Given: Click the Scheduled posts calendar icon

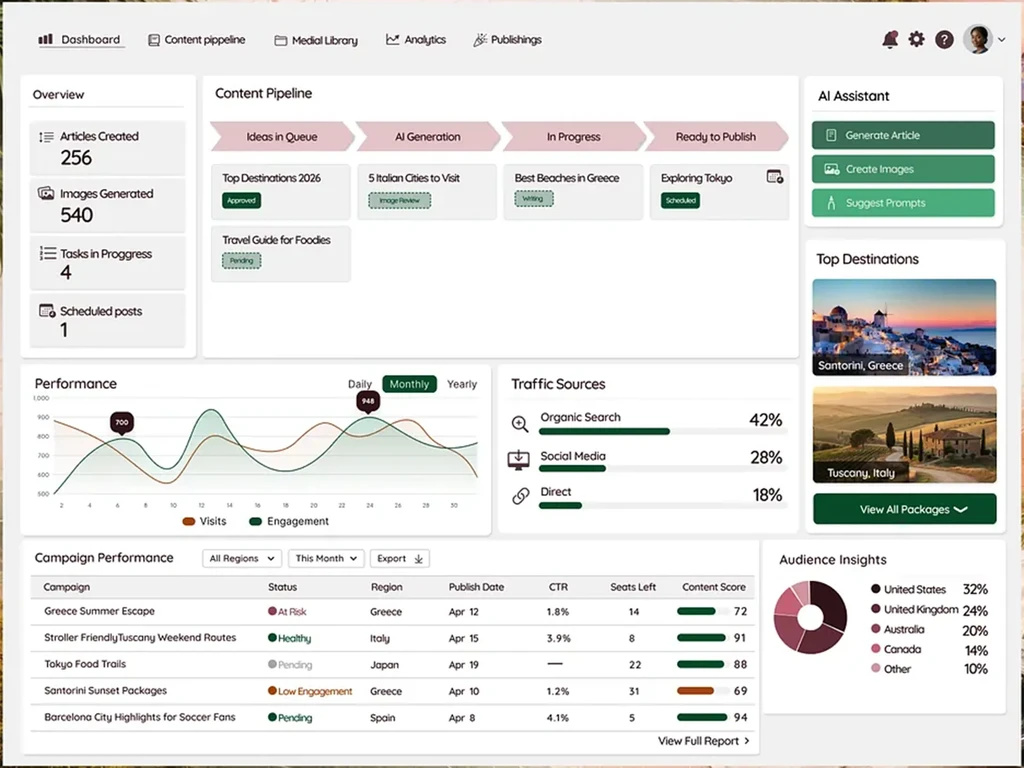Looking at the screenshot, I should (x=47, y=311).
